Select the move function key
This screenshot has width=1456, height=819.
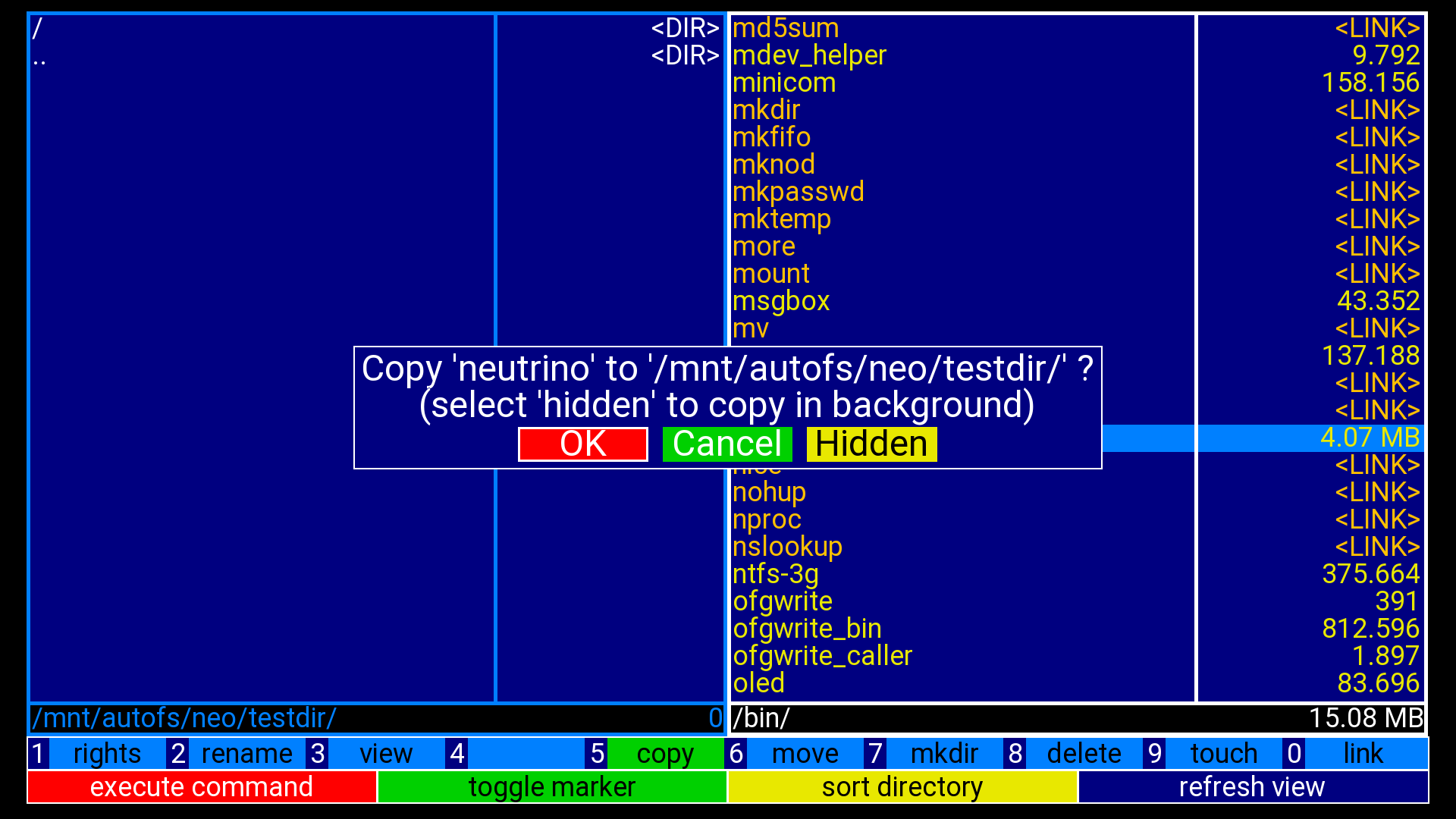[805, 754]
